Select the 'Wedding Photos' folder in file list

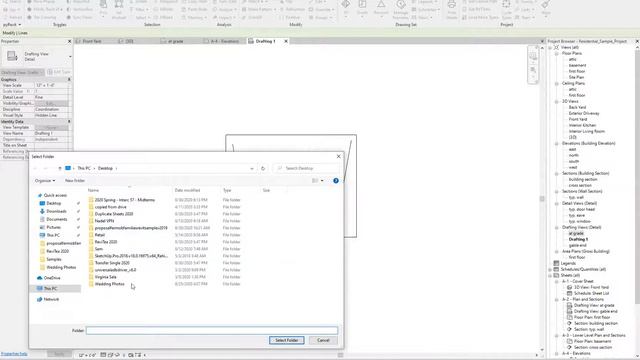pos(109,284)
